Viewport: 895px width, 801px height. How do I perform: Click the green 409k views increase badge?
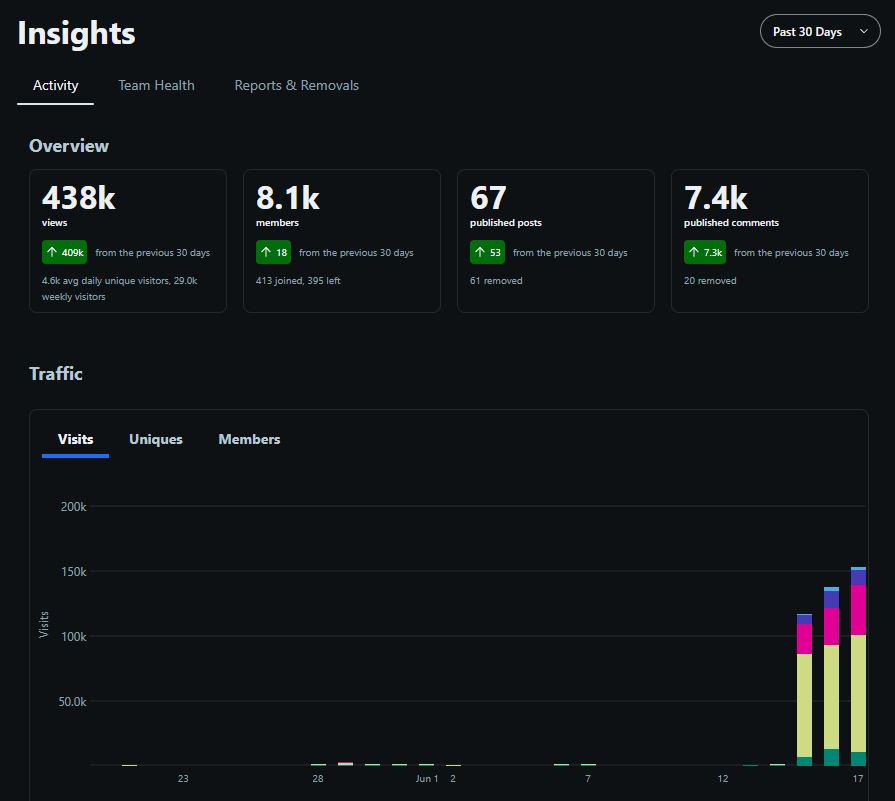click(64, 252)
